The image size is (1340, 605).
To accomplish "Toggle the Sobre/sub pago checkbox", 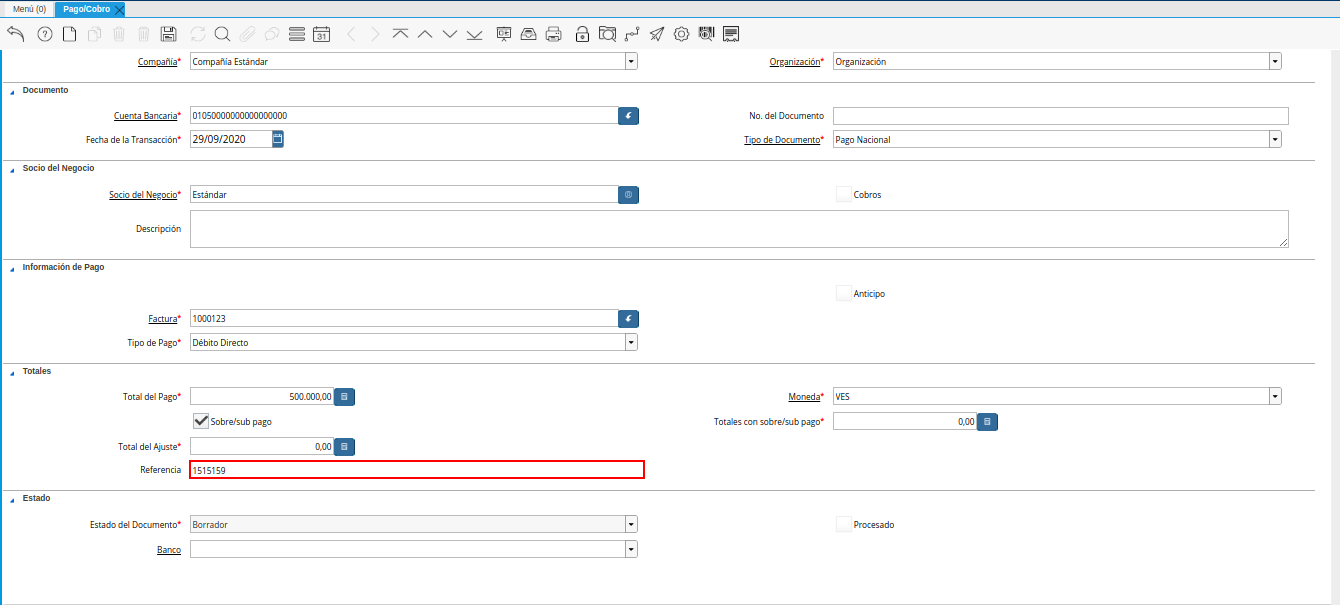I will click(x=201, y=421).
